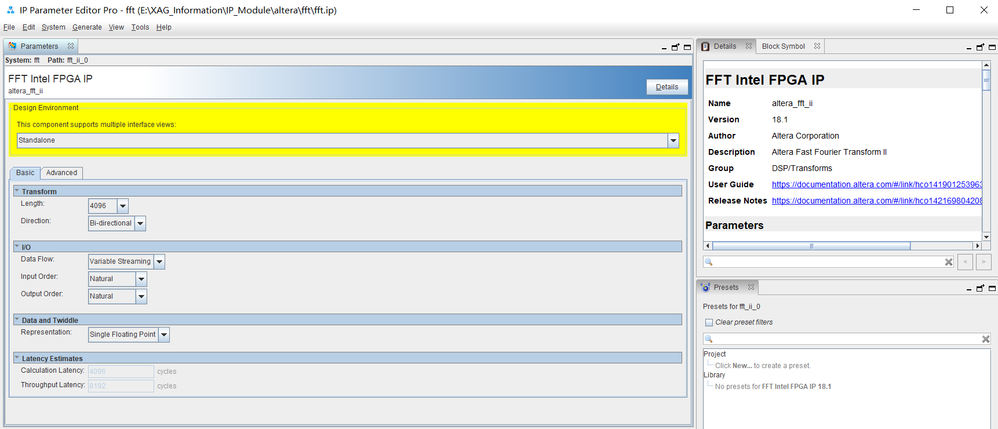
Task: Click the IP Parameter Editor title bar icon
Action: (10, 10)
